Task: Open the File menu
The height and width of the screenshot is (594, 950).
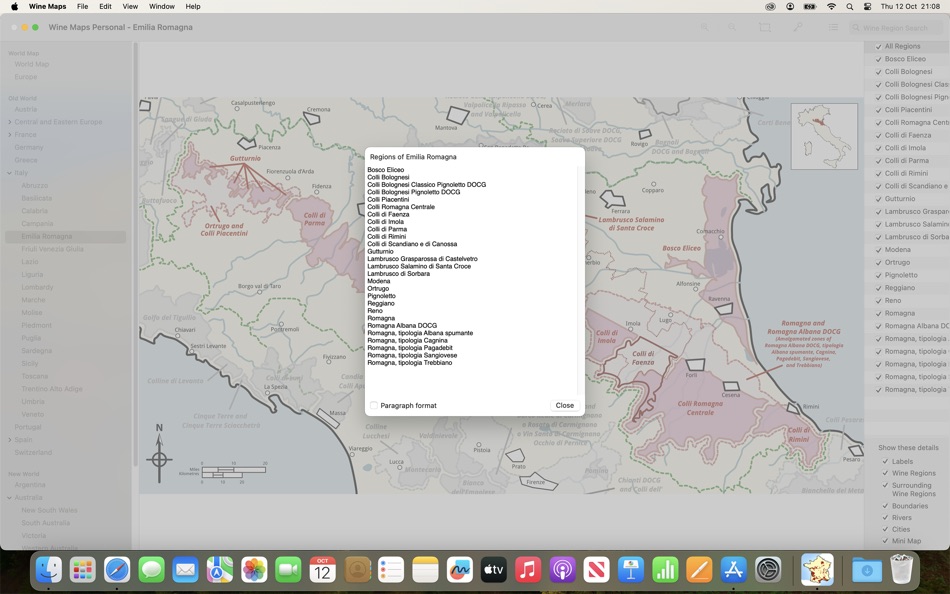Action: (82, 7)
